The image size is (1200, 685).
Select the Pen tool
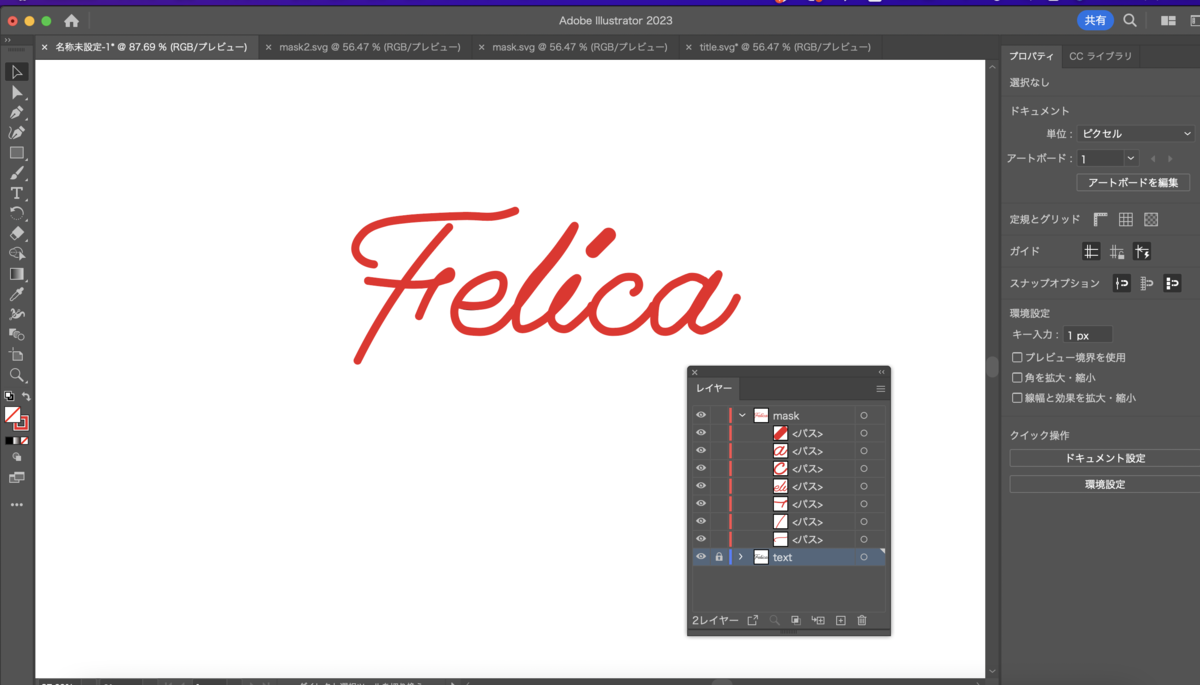[17, 112]
